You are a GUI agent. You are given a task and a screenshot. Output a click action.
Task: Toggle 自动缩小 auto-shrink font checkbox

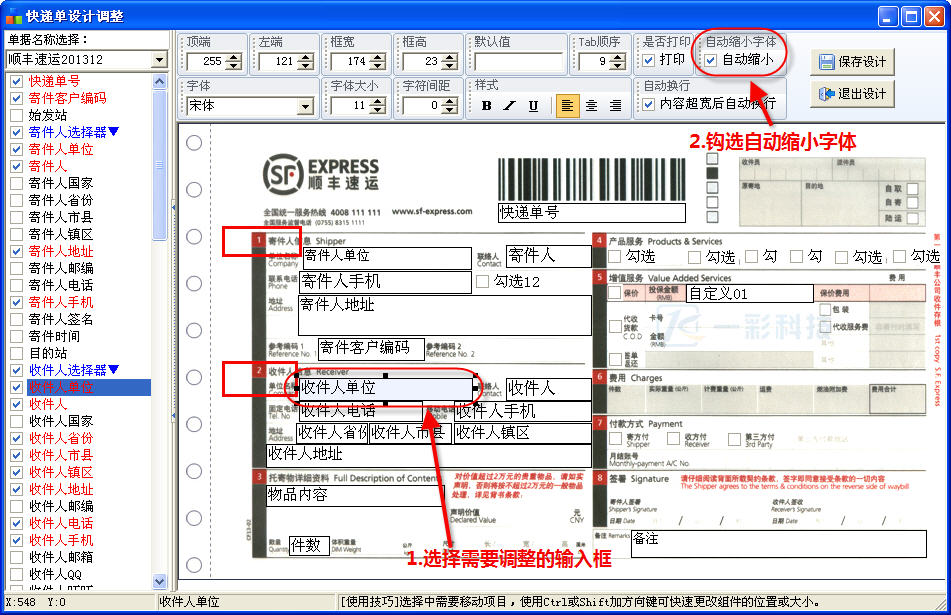[711, 60]
